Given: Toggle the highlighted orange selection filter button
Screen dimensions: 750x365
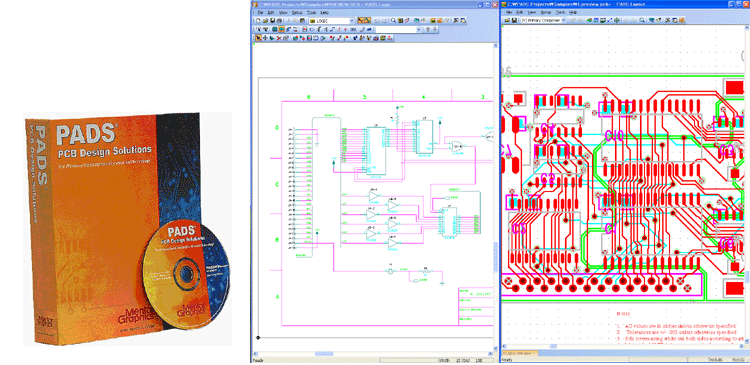Looking at the screenshot, I should pos(362,21).
